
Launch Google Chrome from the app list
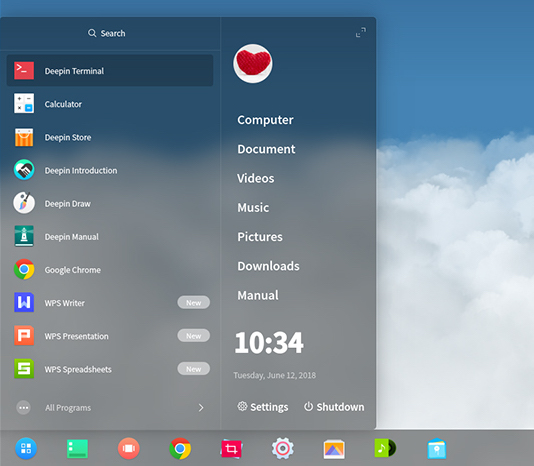coord(110,269)
